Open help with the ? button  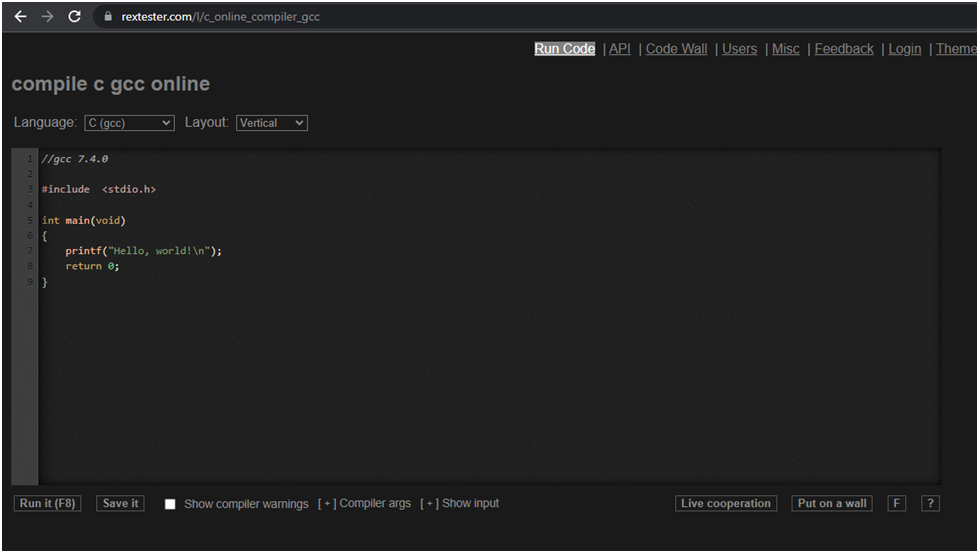pyautogui.click(x=930, y=504)
